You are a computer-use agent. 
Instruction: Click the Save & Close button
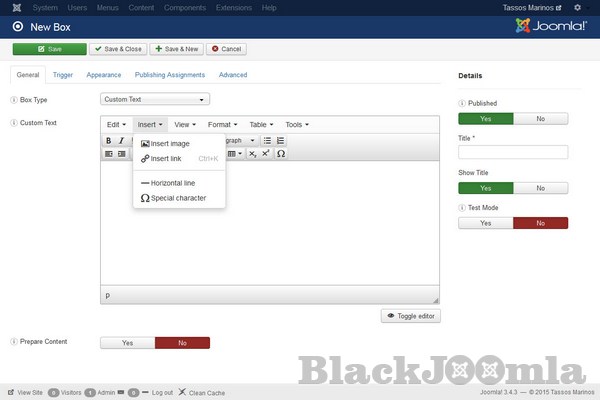pyautogui.click(x=117, y=48)
